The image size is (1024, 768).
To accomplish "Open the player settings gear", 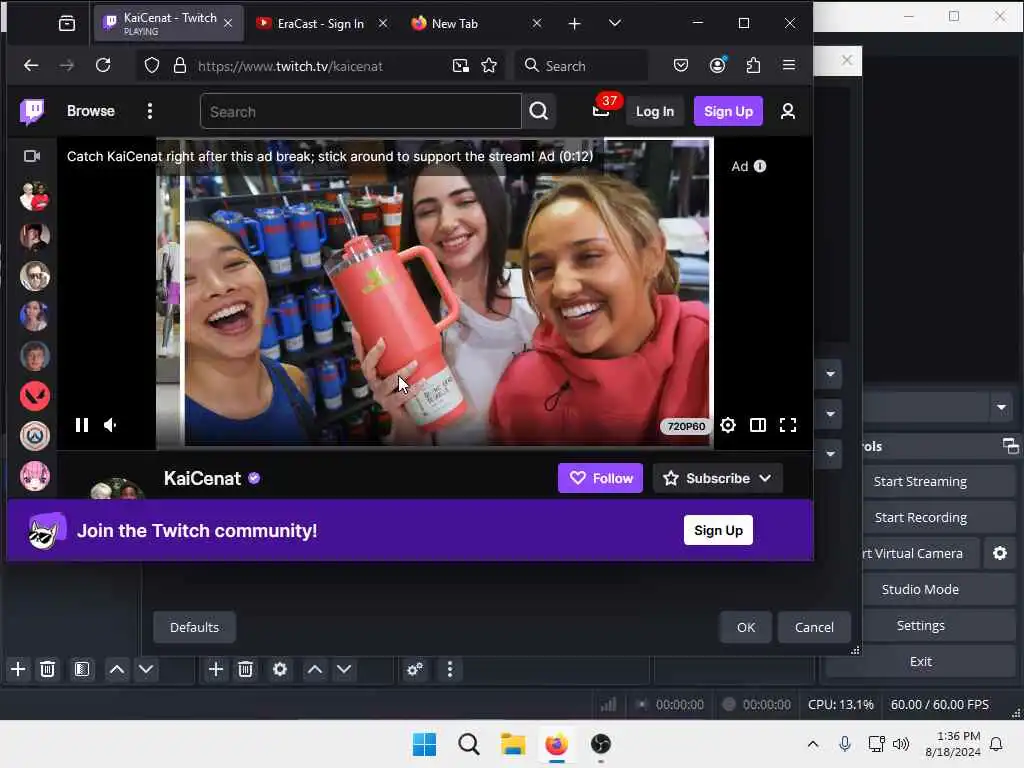I will click(x=728, y=425).
